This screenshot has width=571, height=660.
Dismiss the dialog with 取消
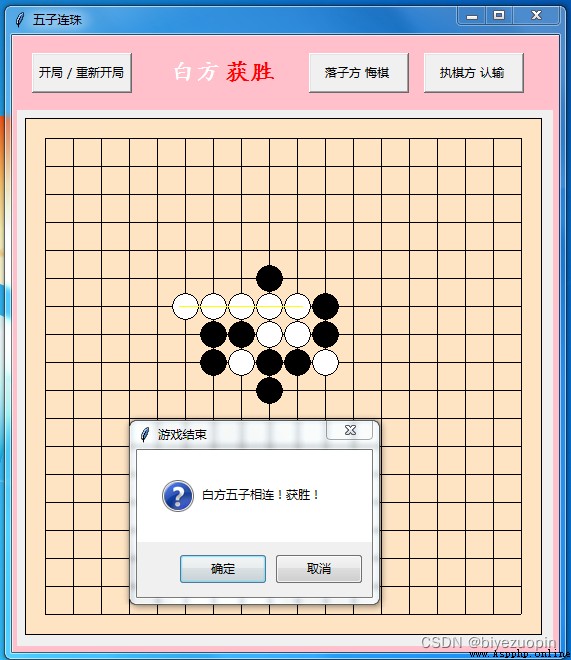319,569
